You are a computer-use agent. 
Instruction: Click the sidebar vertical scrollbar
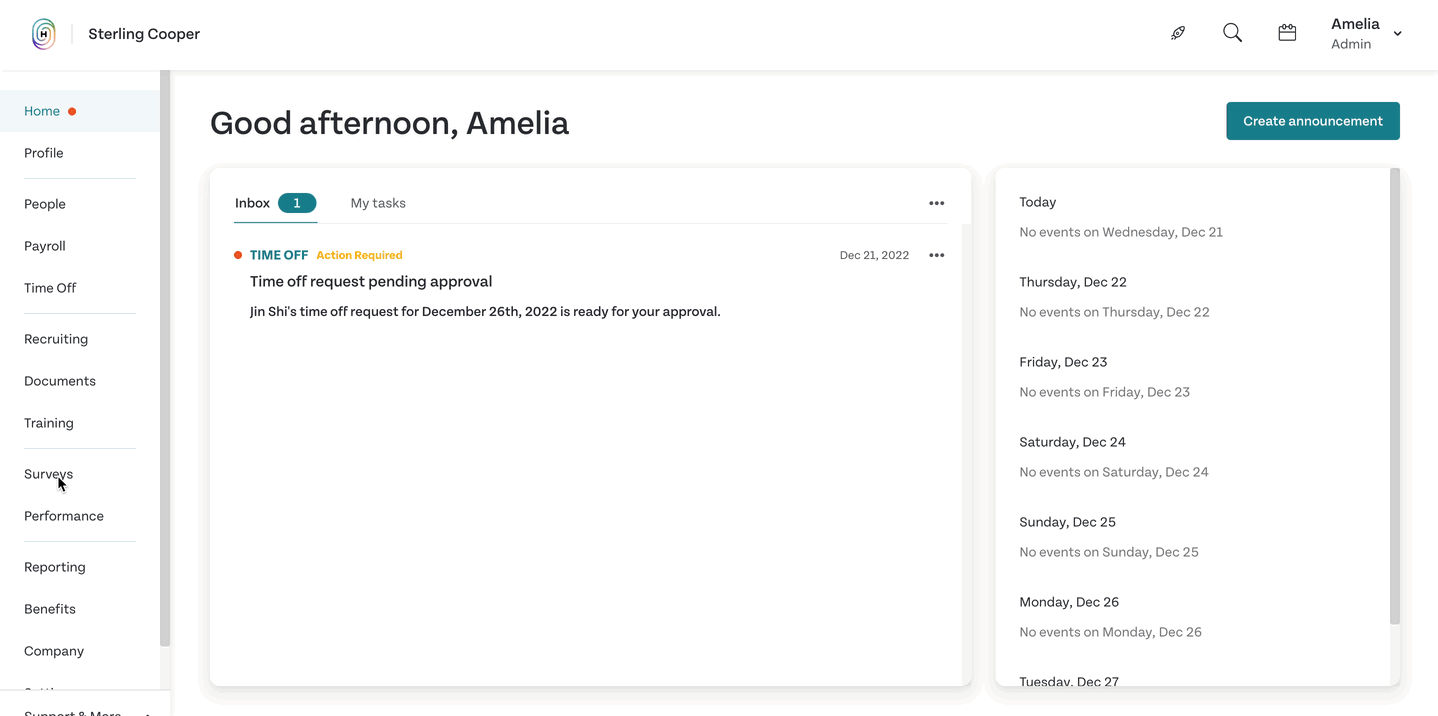coord(165,358)
